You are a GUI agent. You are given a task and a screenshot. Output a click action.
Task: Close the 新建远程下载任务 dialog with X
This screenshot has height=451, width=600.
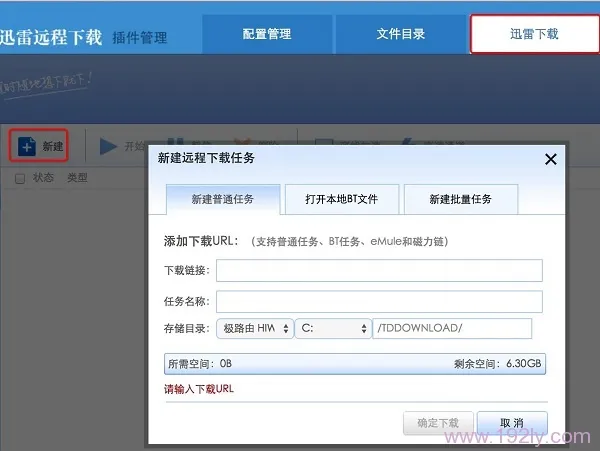pyautogui.click(x=550, y=159)
